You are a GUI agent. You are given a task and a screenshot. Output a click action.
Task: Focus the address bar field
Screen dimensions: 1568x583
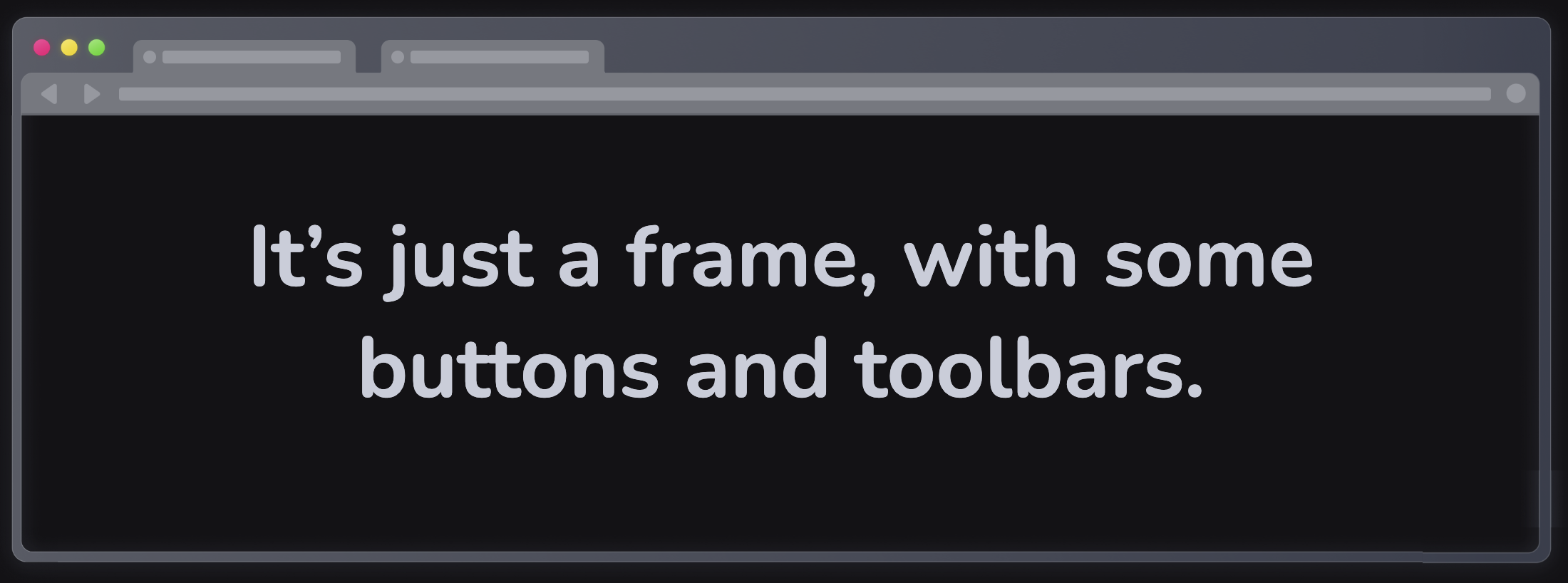[x=804, y=94]
